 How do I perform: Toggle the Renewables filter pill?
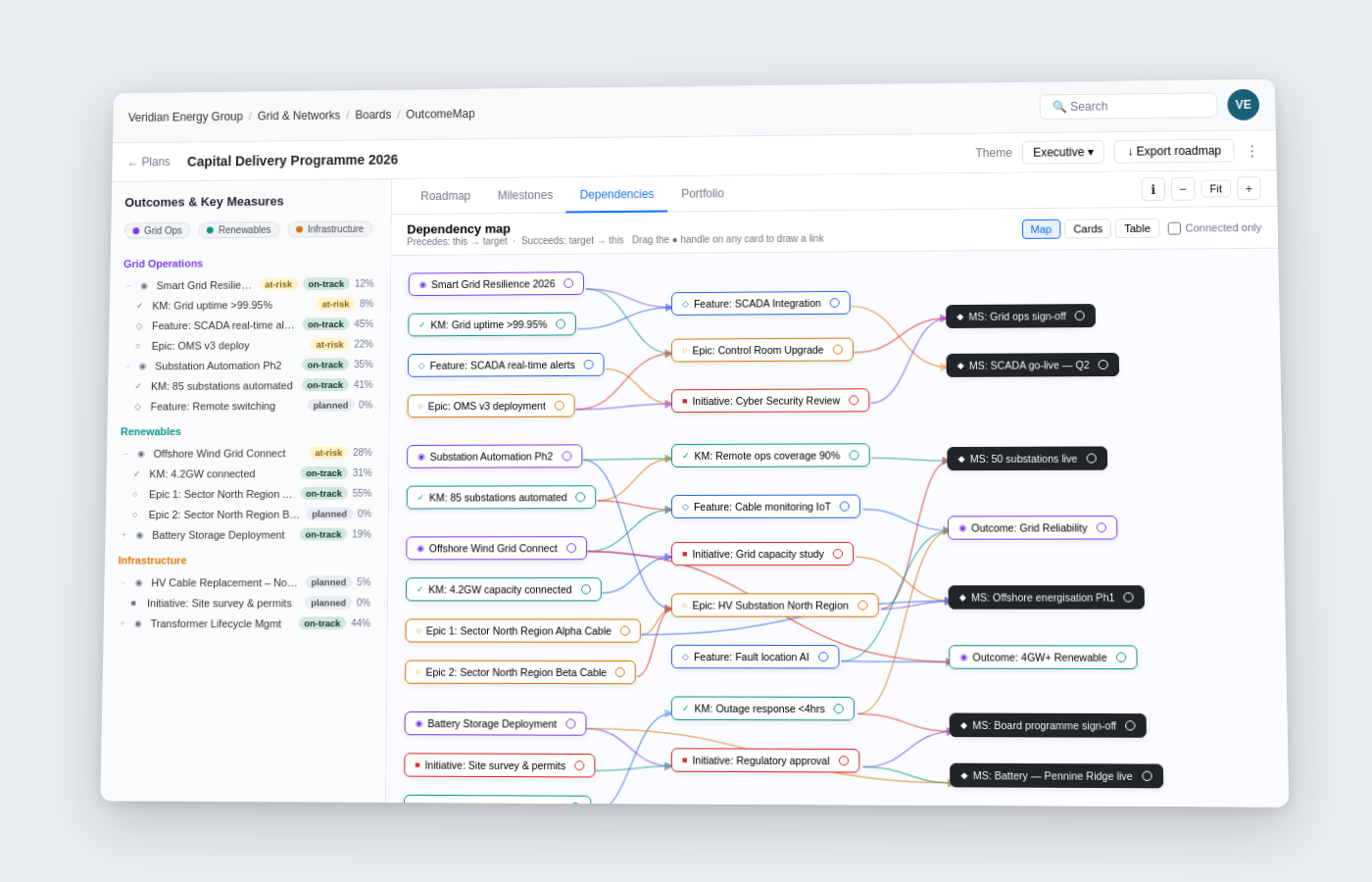pyautogui.click(x=238, y=228)
